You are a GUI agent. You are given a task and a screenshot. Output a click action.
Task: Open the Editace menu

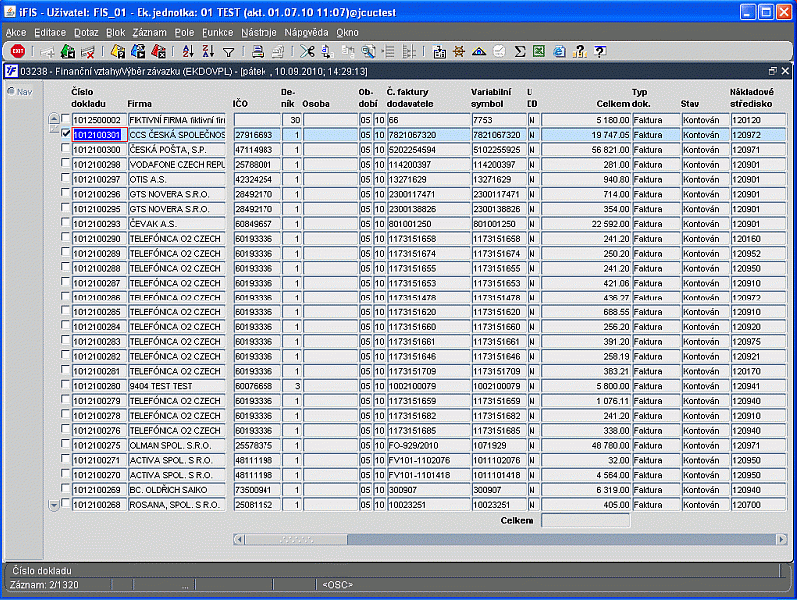pyautogui.click(x=50, y=33)
